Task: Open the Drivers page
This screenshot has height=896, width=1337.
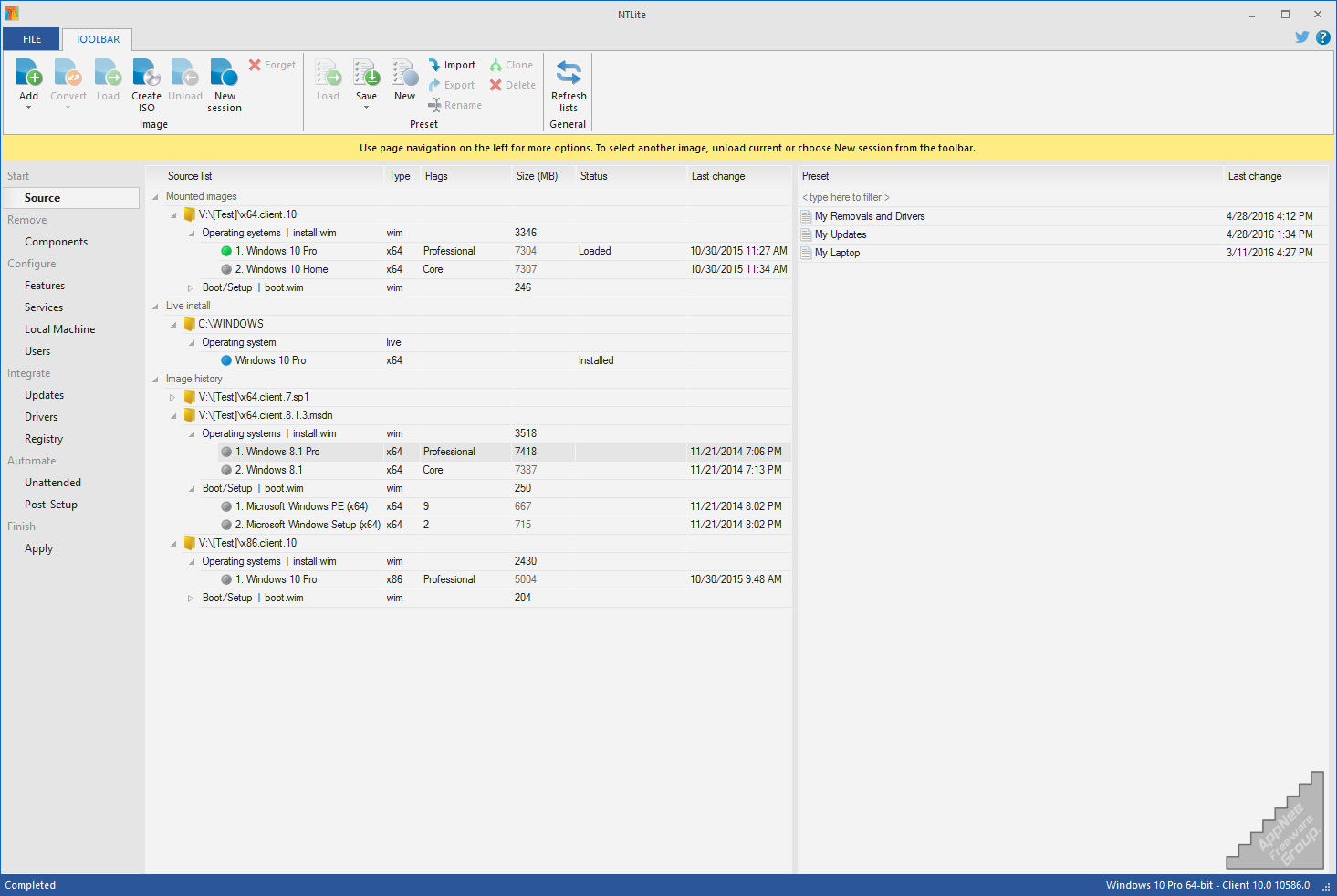Action: click(41, 417)
